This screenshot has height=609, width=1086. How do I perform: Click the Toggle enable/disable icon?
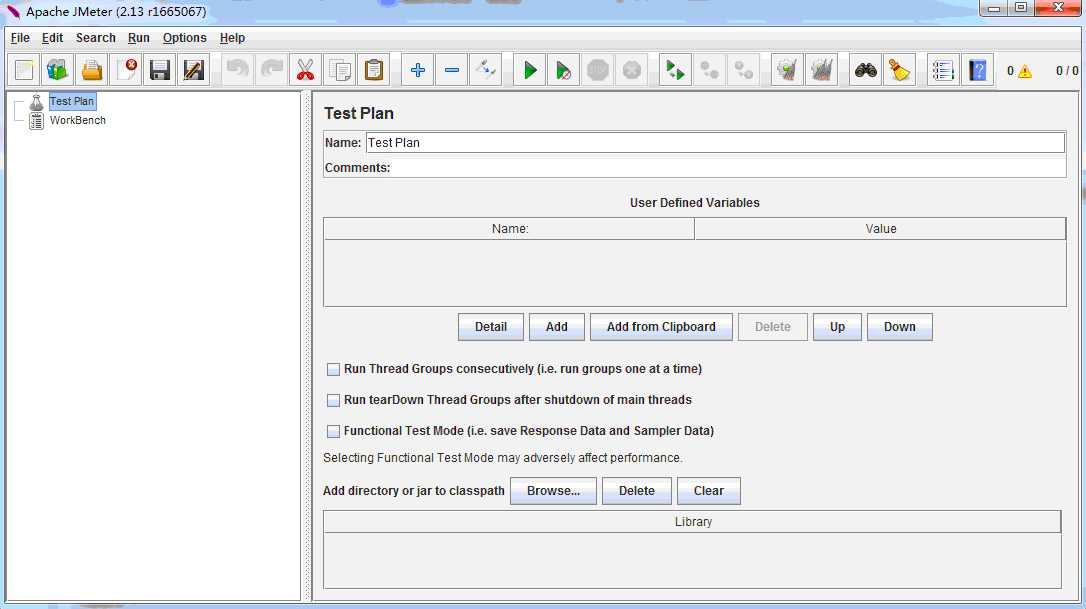coord(486,70)
